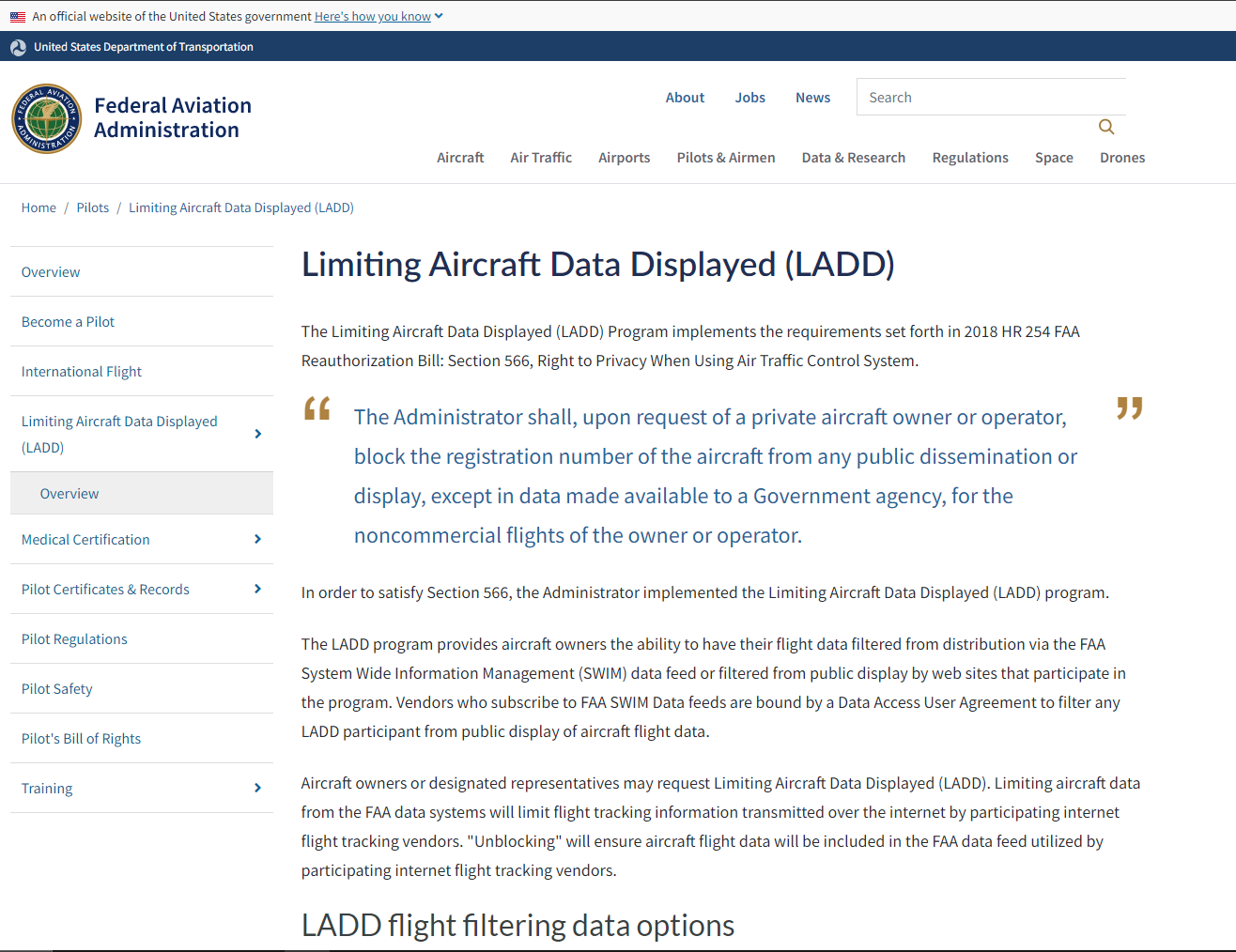The height and width of the screenshot is (952, 1236).
Task: Expand the Limiting Aircraft Data Displayed chevron
Action: tap(257, 434)
